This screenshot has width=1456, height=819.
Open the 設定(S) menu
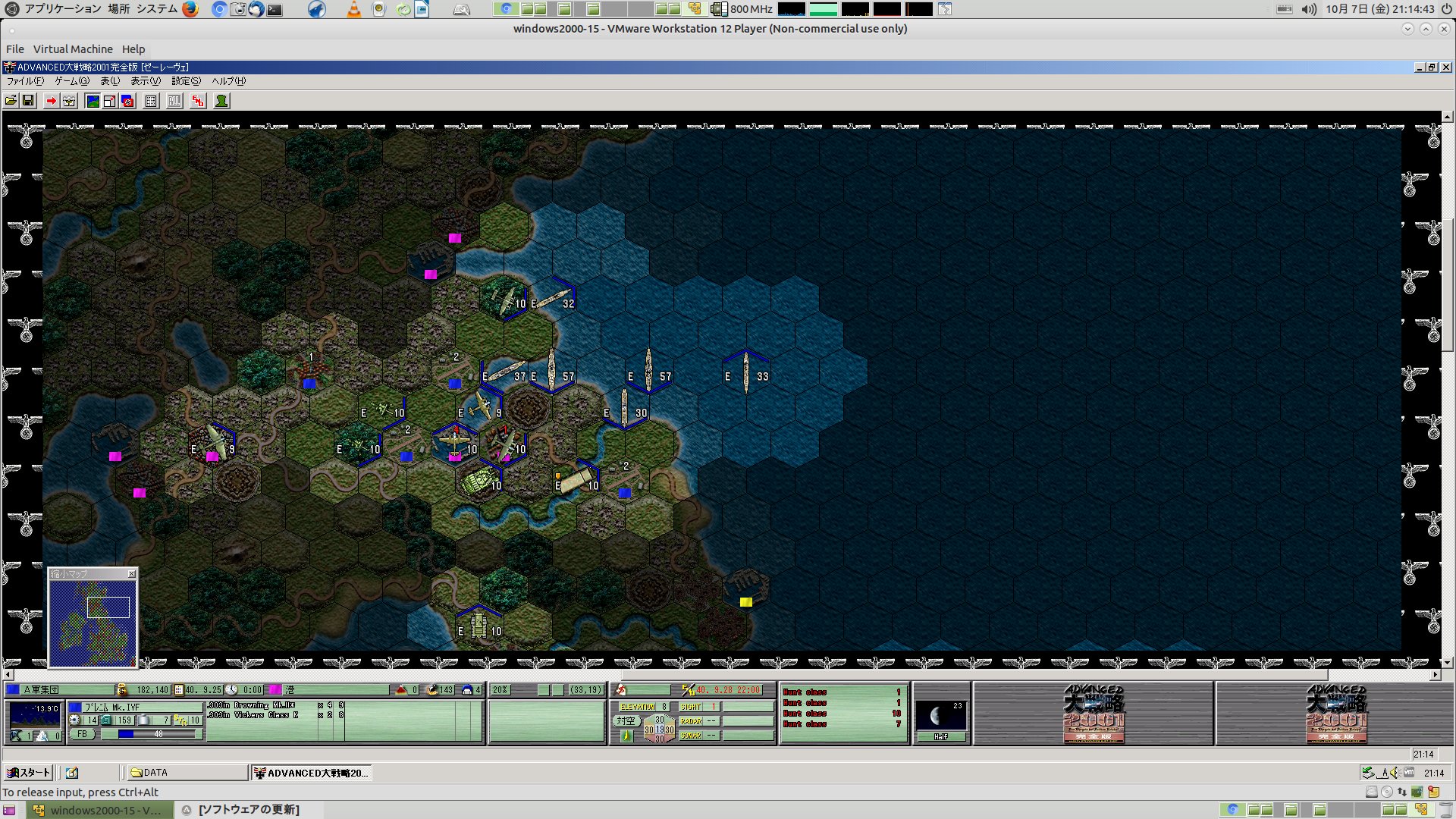click(x=186, y=81)
